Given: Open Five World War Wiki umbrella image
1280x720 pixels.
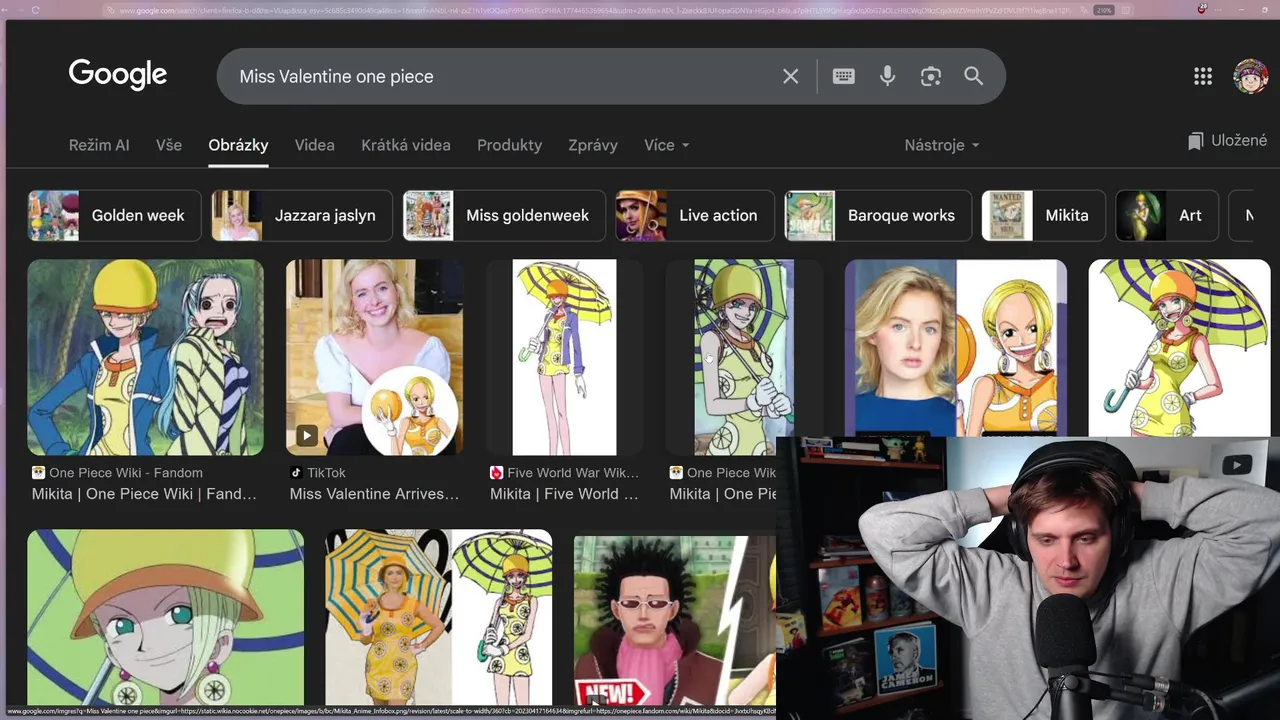Looking at the screenshot, I should click(564, 357).
